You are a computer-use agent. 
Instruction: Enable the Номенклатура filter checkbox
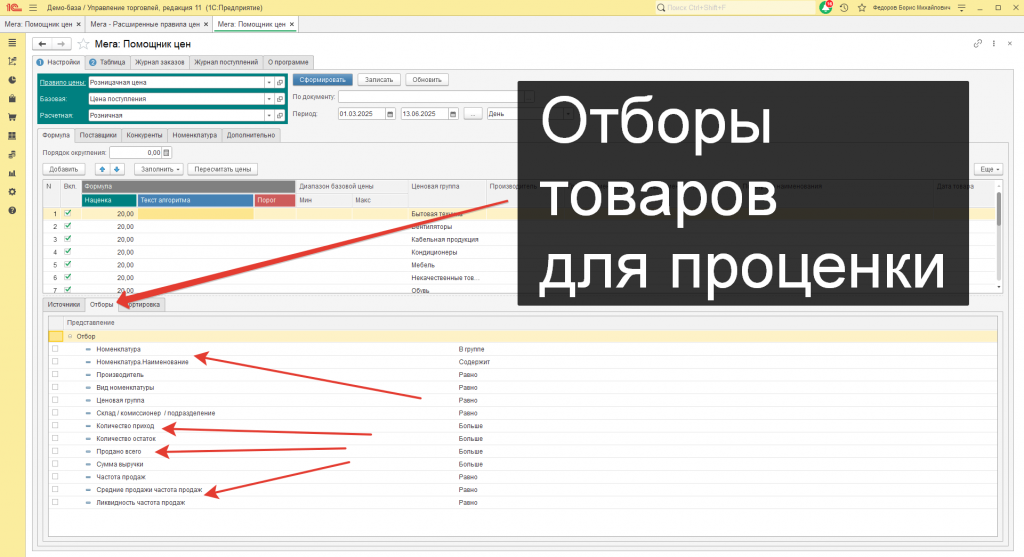point(56,349)
